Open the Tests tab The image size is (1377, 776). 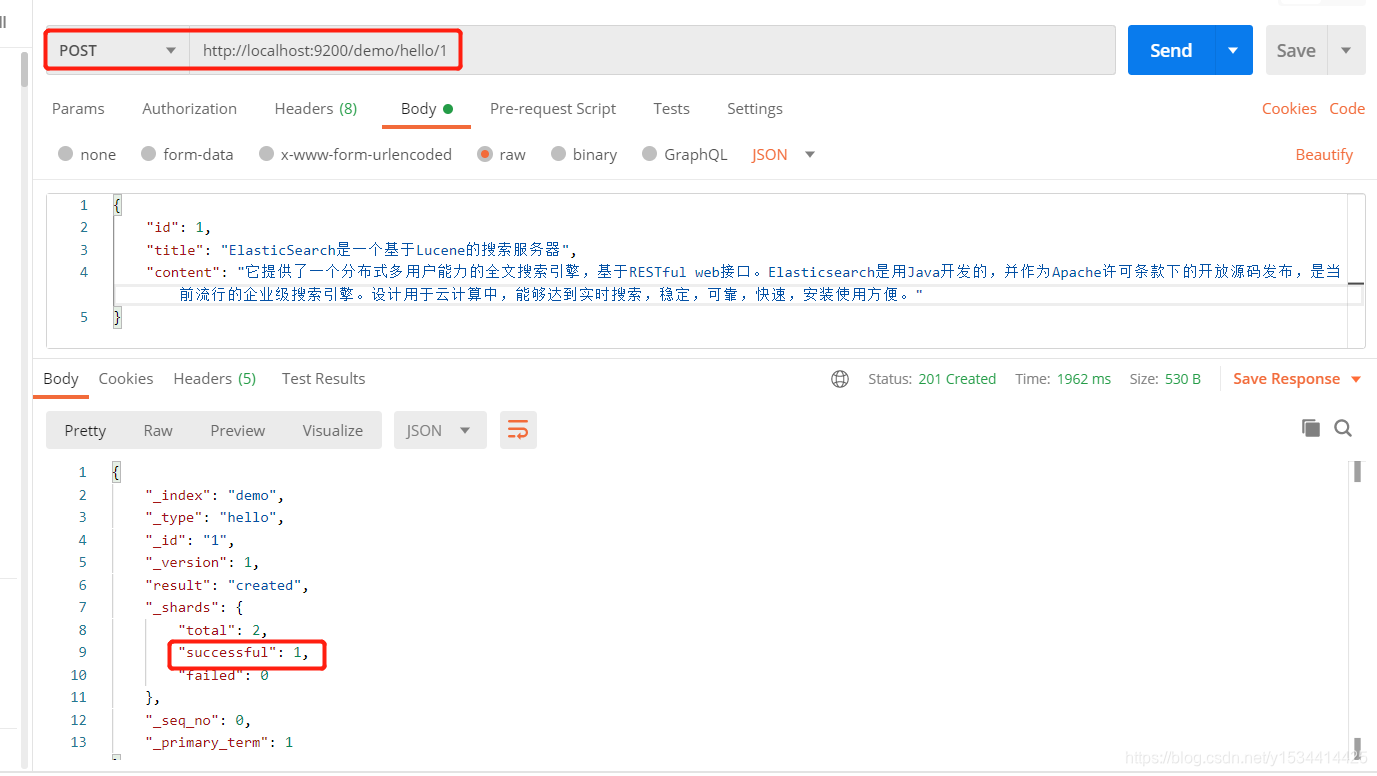[x=671, y=108]
